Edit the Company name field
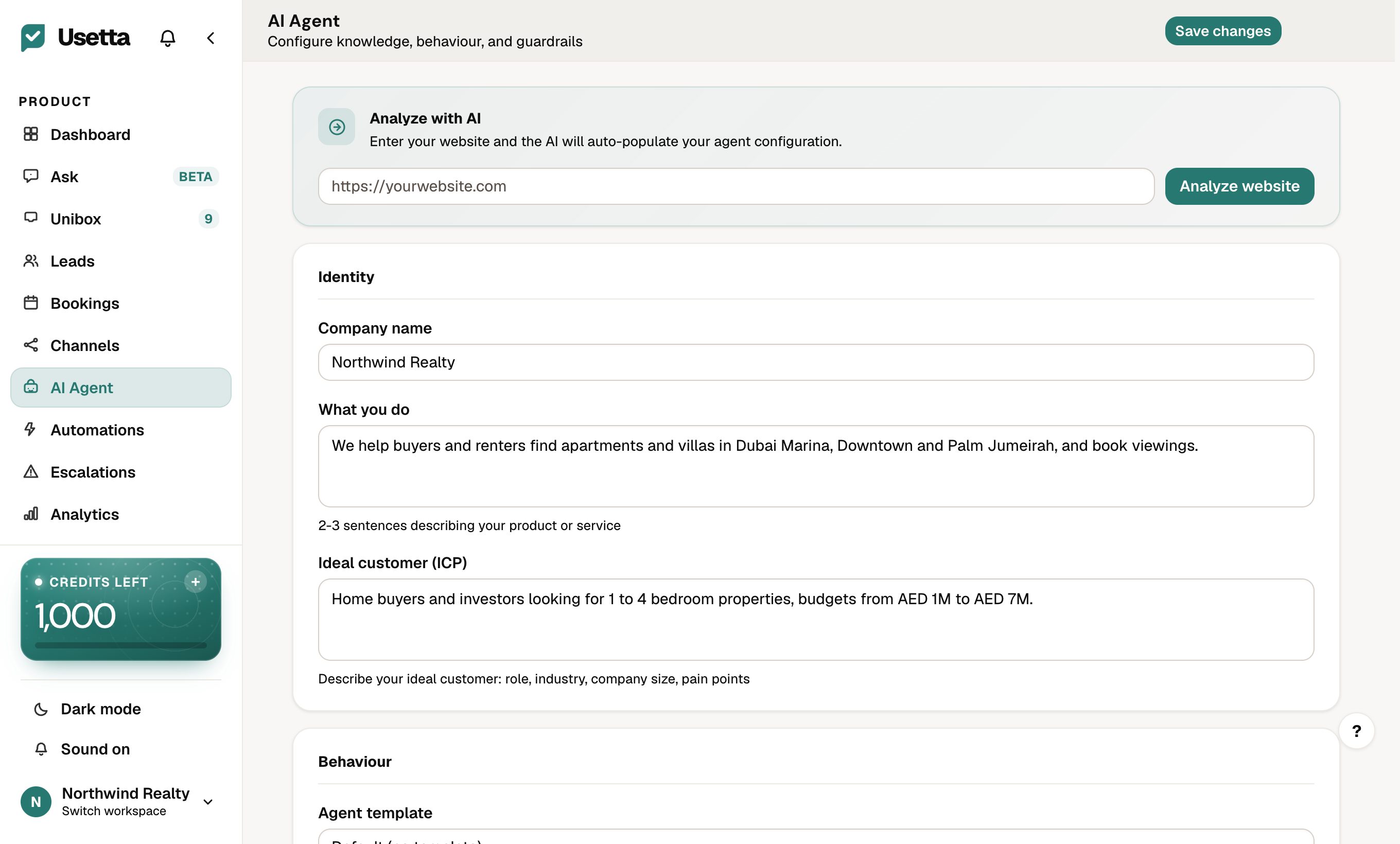This screenshot has width=1400, height=844. pyautogui.click(x=816, y=362)
